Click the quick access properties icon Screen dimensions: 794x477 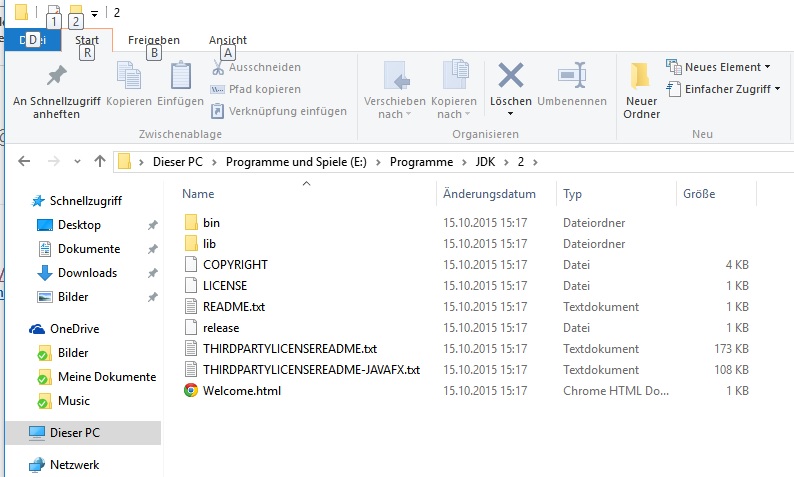[54, 12]
